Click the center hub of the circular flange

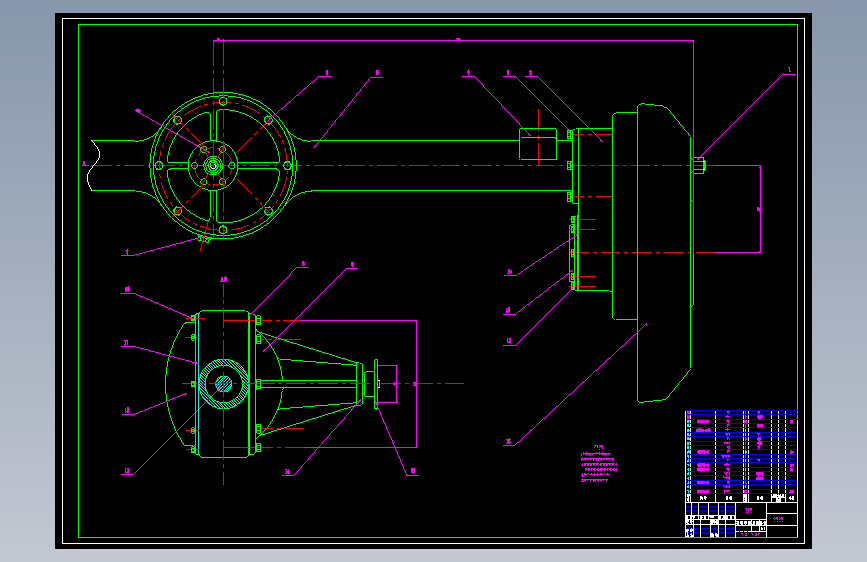213,165
